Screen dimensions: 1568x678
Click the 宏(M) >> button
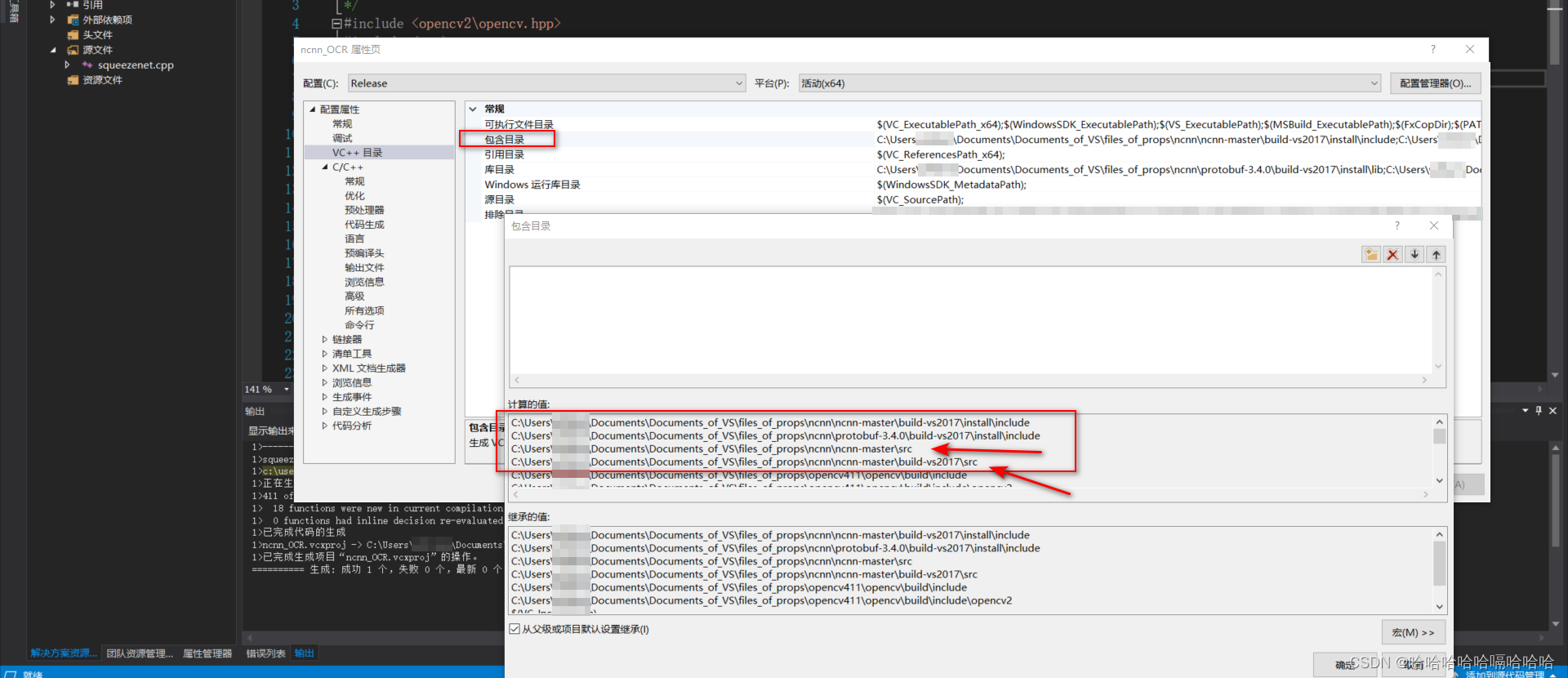tap(1413, 632)
